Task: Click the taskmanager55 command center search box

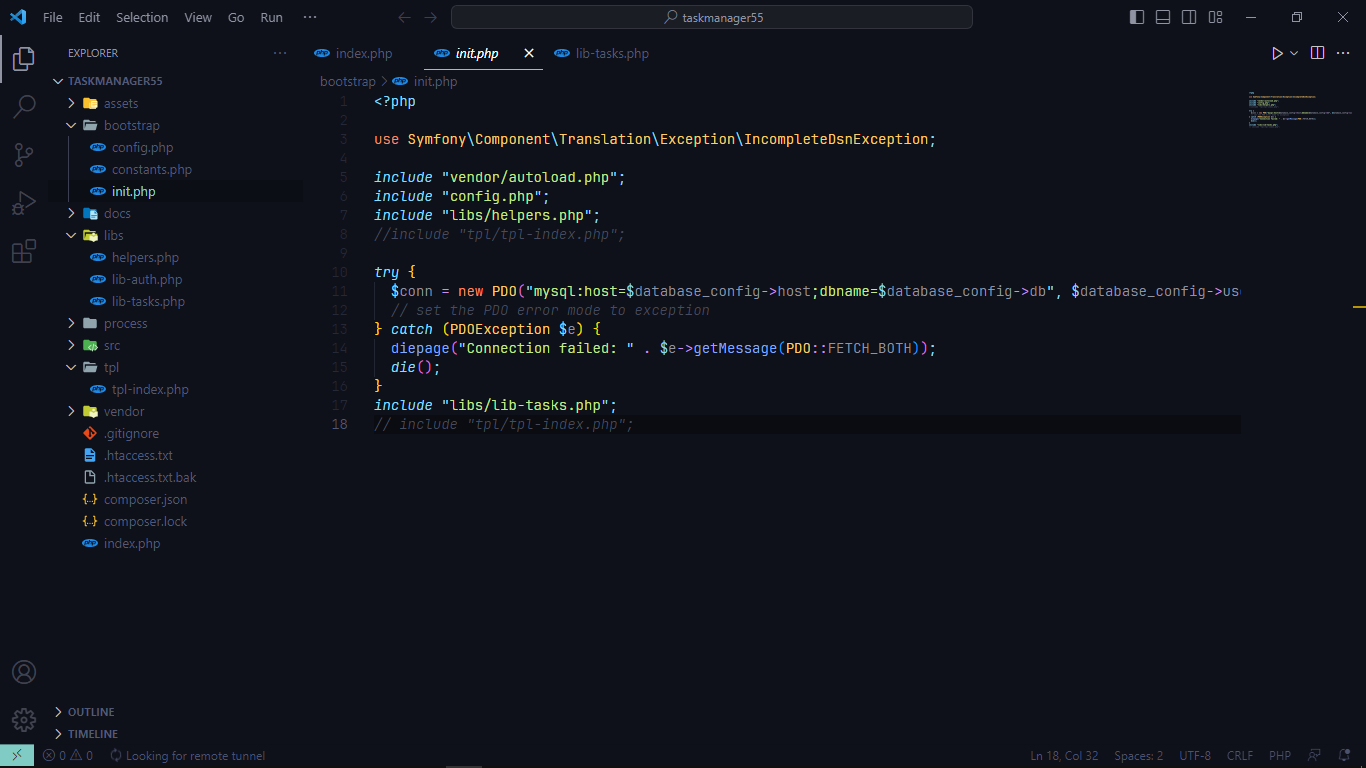Action: coord(712,17)
